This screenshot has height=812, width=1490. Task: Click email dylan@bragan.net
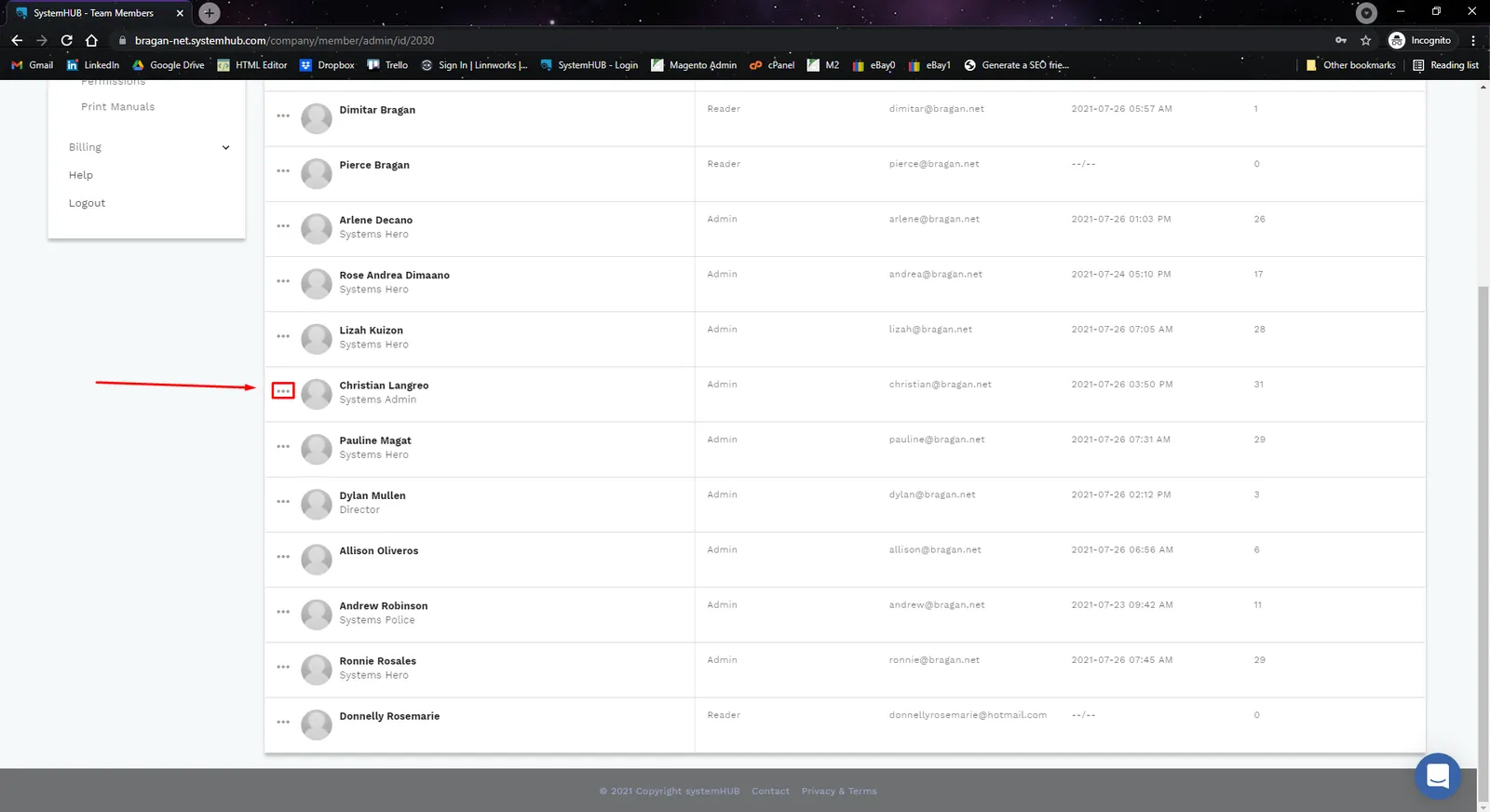pyautogui.click(x=932, y=494)
